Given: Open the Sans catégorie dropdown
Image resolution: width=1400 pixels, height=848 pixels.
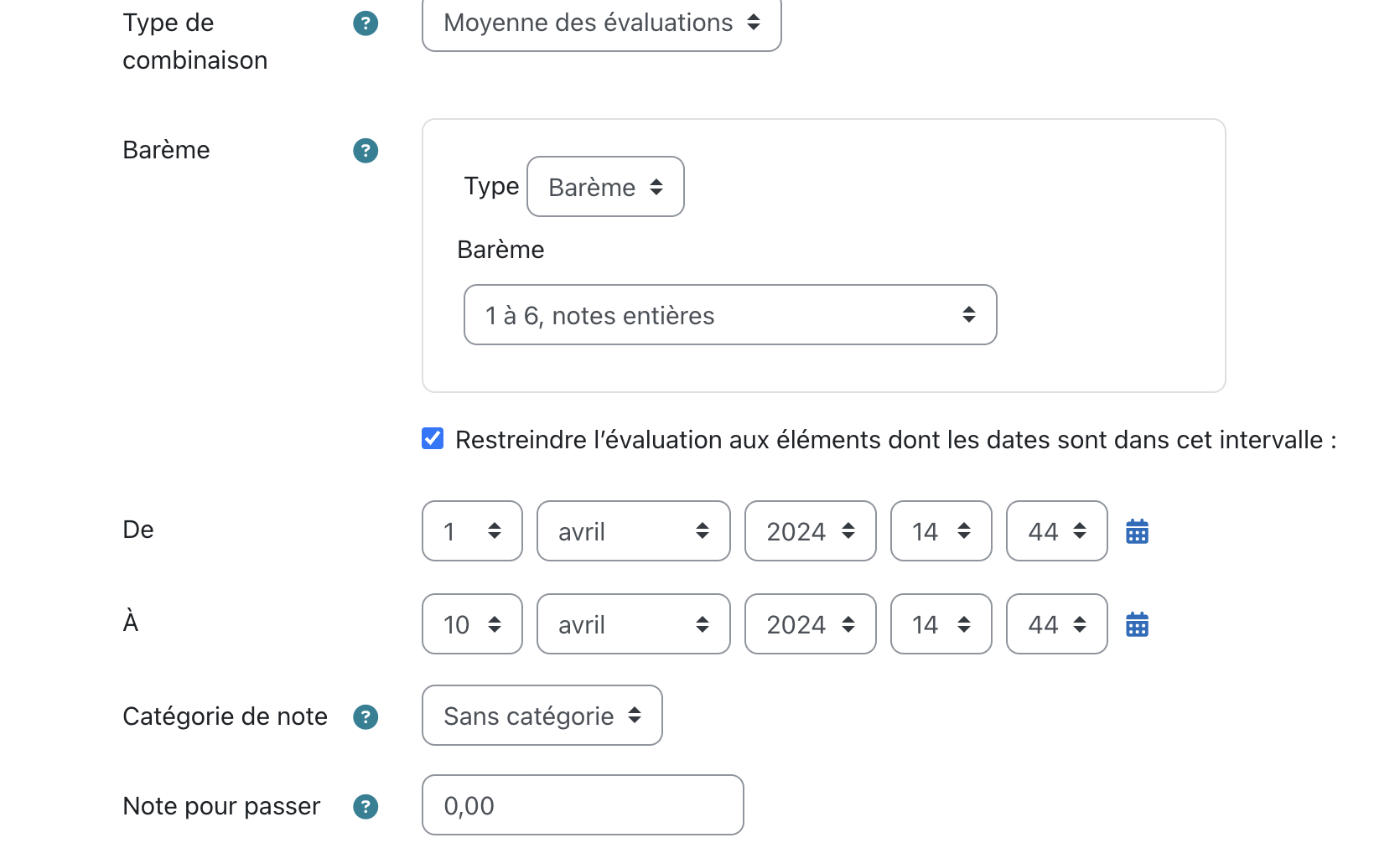Looking at the screenshot, I should pyautogui.click(x=542, y=716).
